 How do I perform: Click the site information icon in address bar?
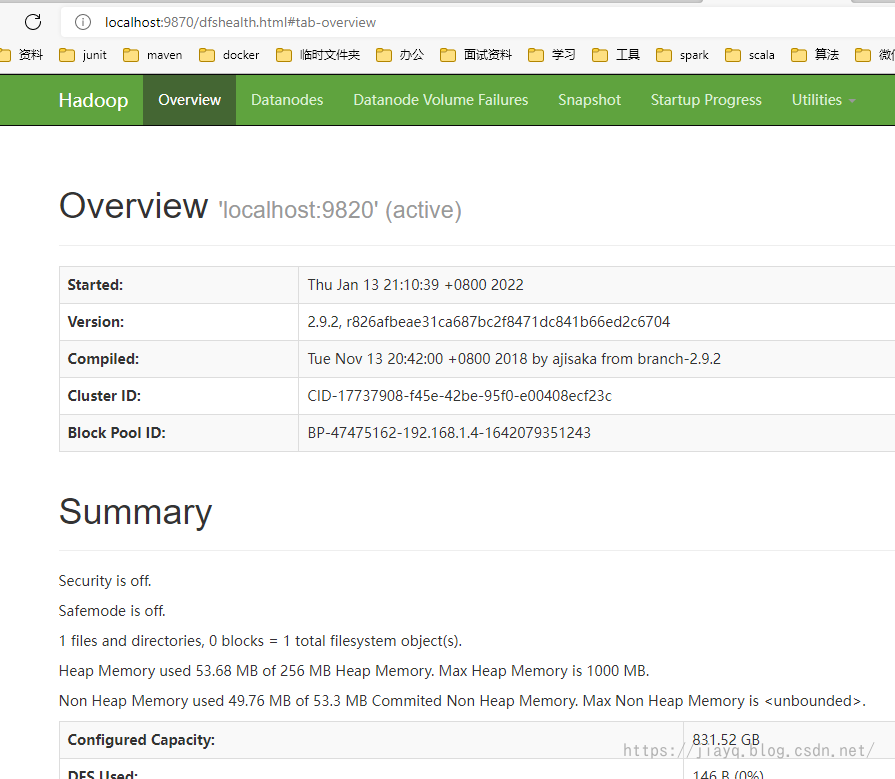pos(83,22)
